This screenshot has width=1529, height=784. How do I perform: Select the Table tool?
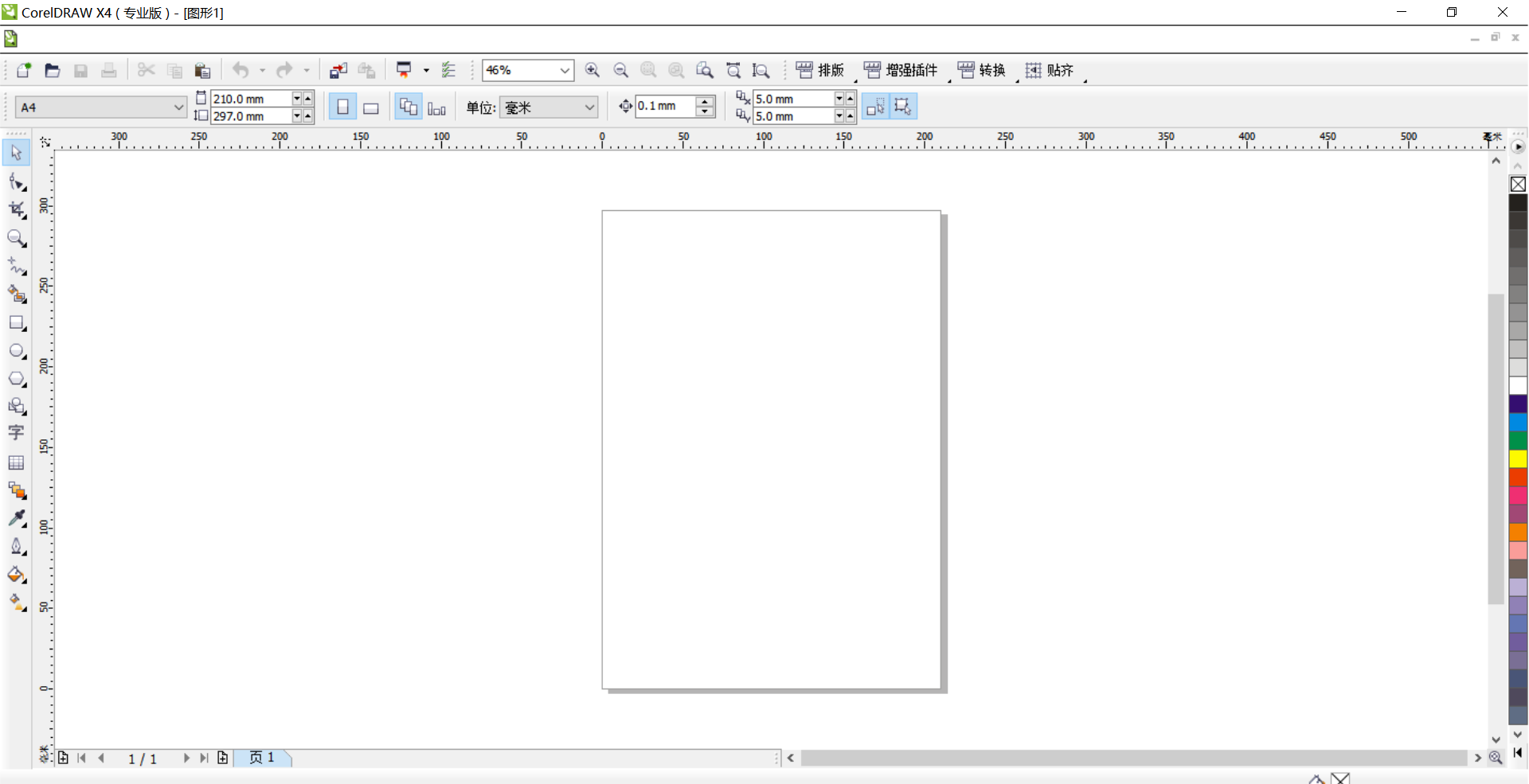tap(17, 462)
